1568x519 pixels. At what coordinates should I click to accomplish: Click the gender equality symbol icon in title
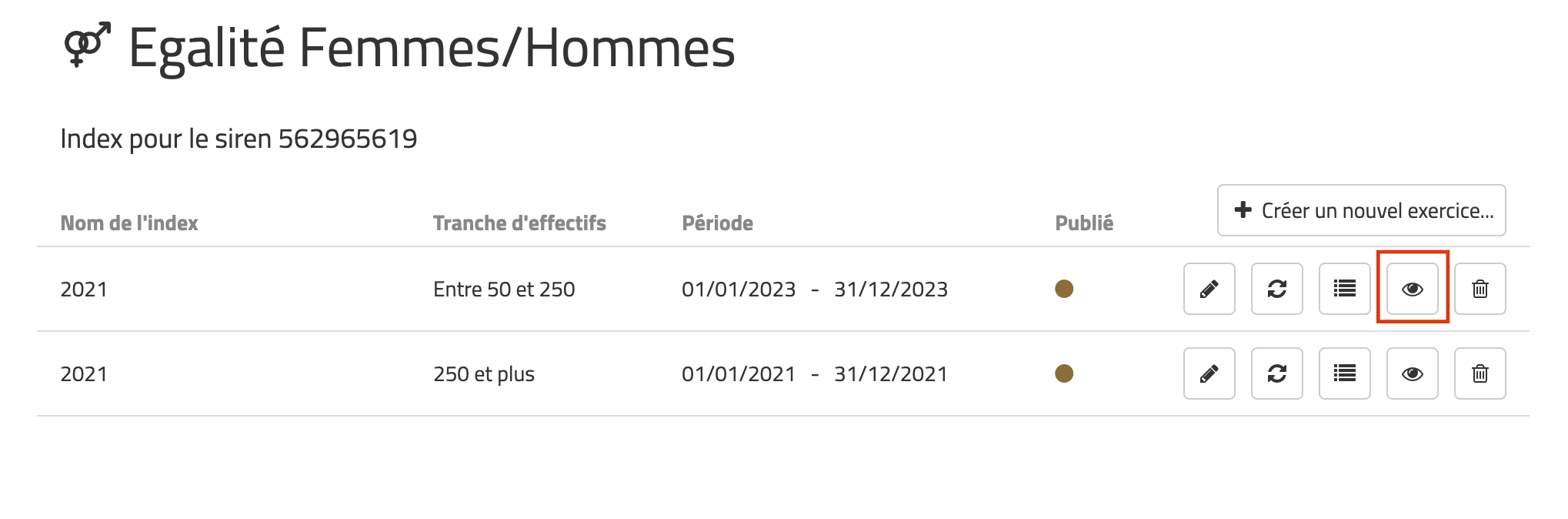pyautogui.click(x=87, y=45)
